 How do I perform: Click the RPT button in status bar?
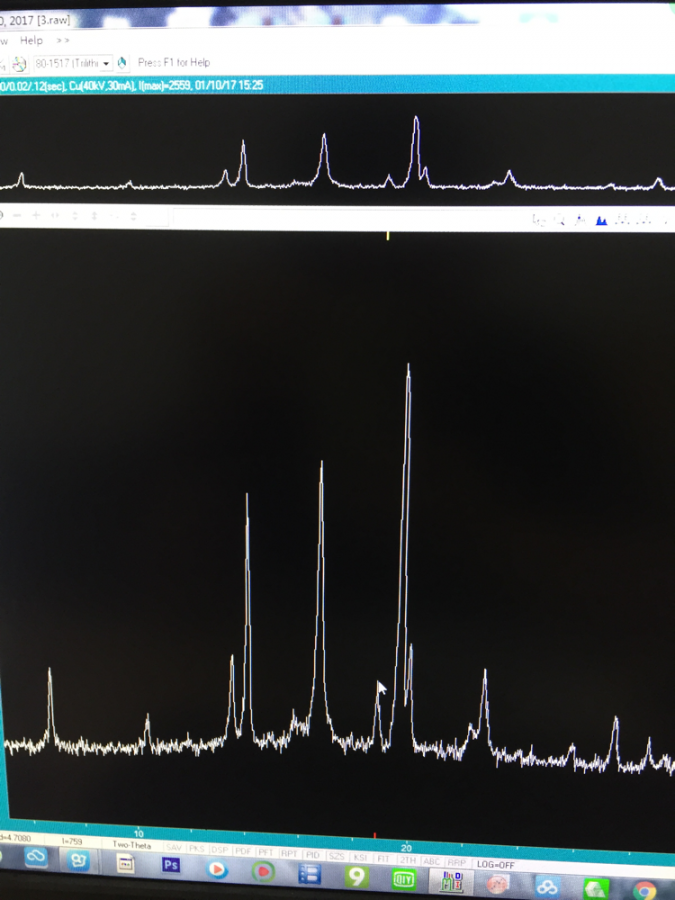click(x=289, y=854)
